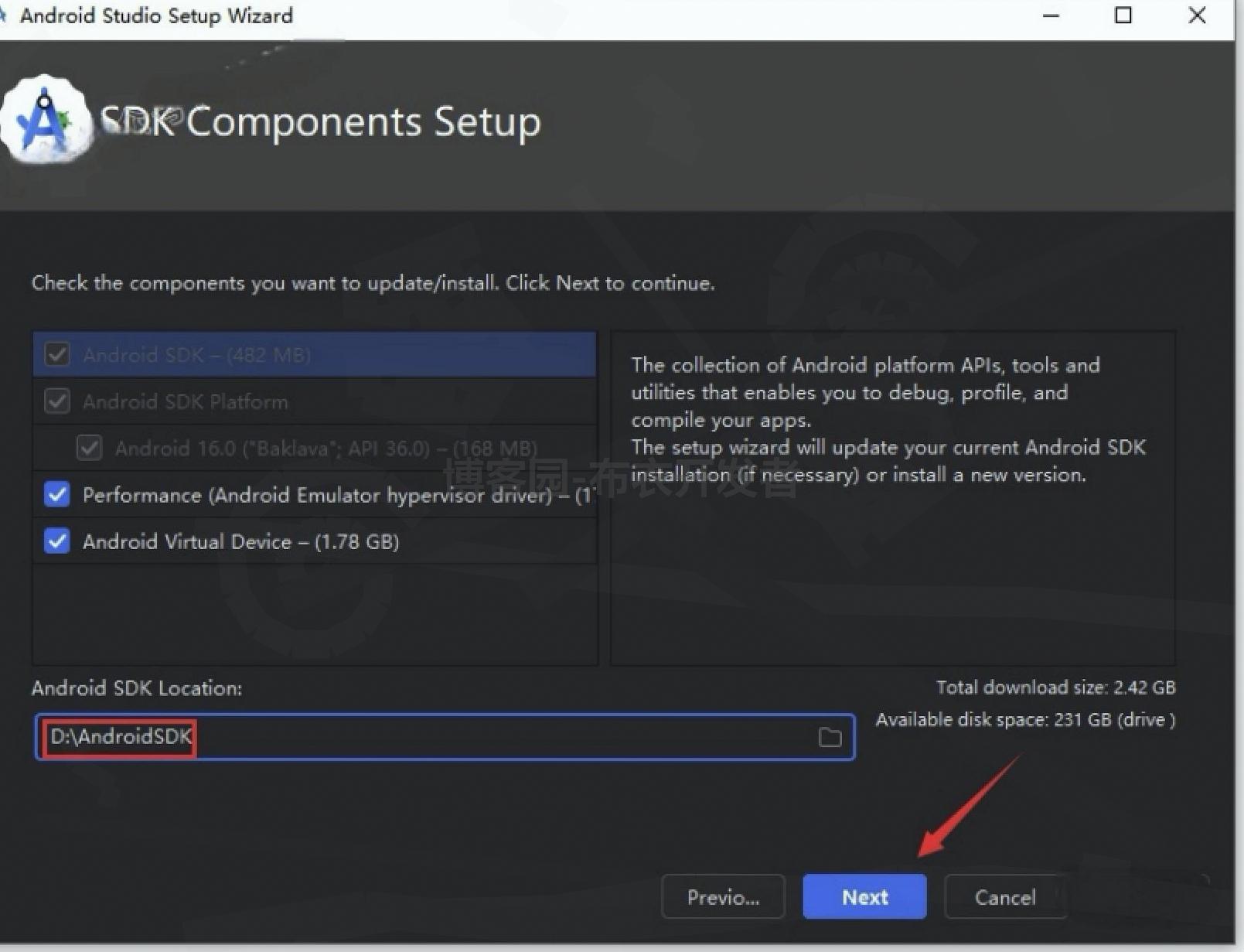Uncheck the Android Virtual Device checkbox

point(57,541)
